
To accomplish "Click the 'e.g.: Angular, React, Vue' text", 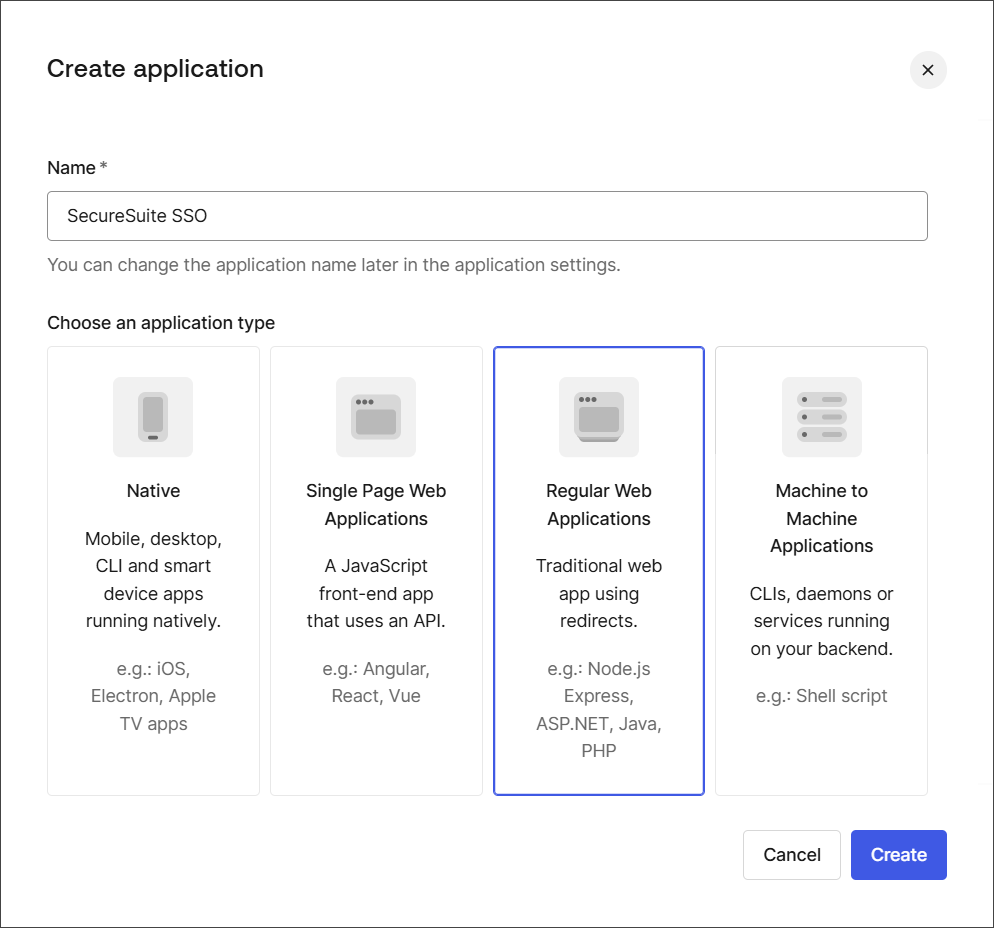I will [376, 682].
